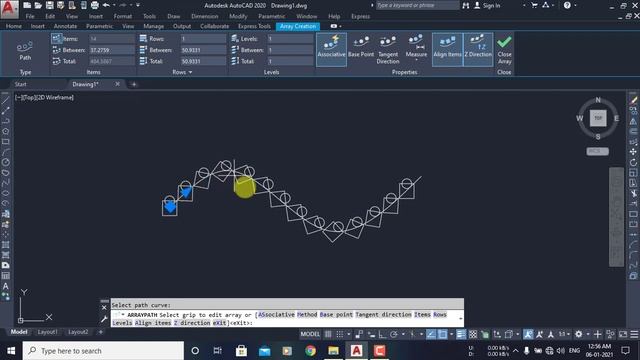Select the Rectangle tool in left toolbar
This screenshot has width=640, height=360.
(x=5, y=142)
